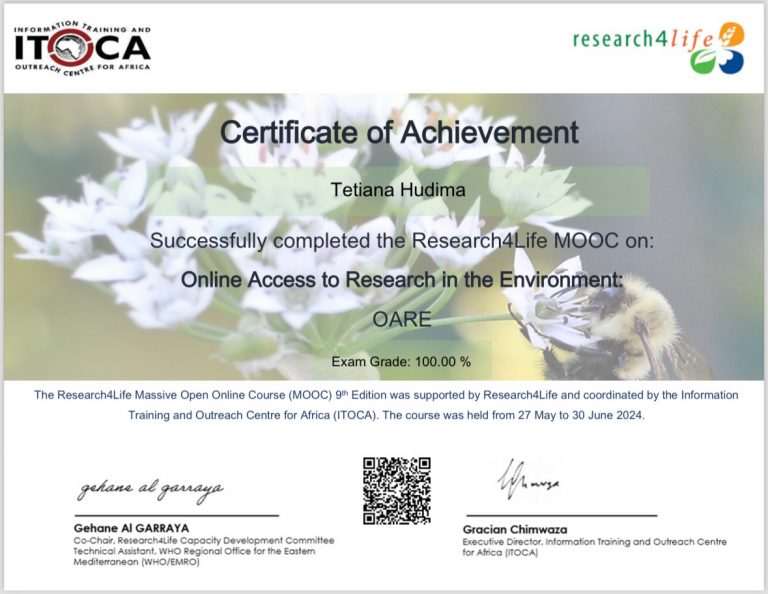Click the ITOCA logo
This screenshot has width=768, height=594.
click(82, 48)
